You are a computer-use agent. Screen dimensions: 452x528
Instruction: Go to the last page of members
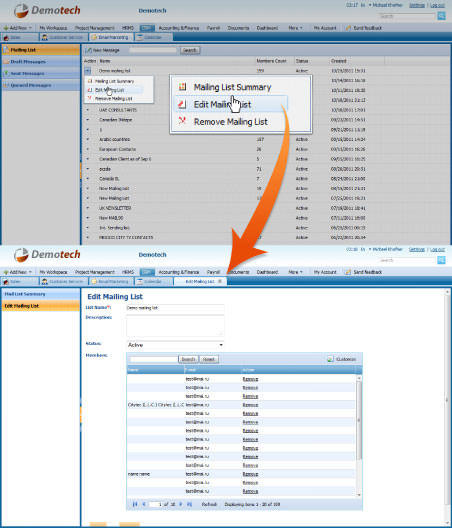pyautogui.click(x=189, y=504)
